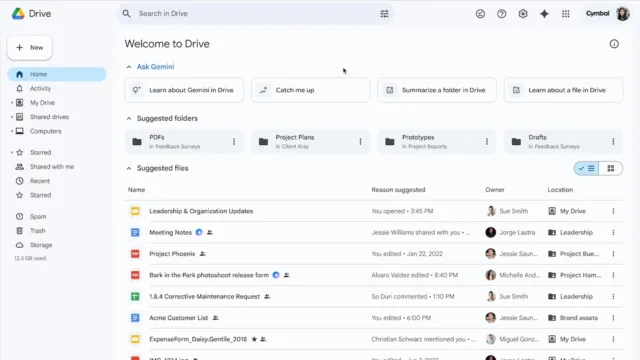This screenshot has height=360, width=640.
Task: Open more actions for Corrective Maintenance Request row
Action: 613,296
